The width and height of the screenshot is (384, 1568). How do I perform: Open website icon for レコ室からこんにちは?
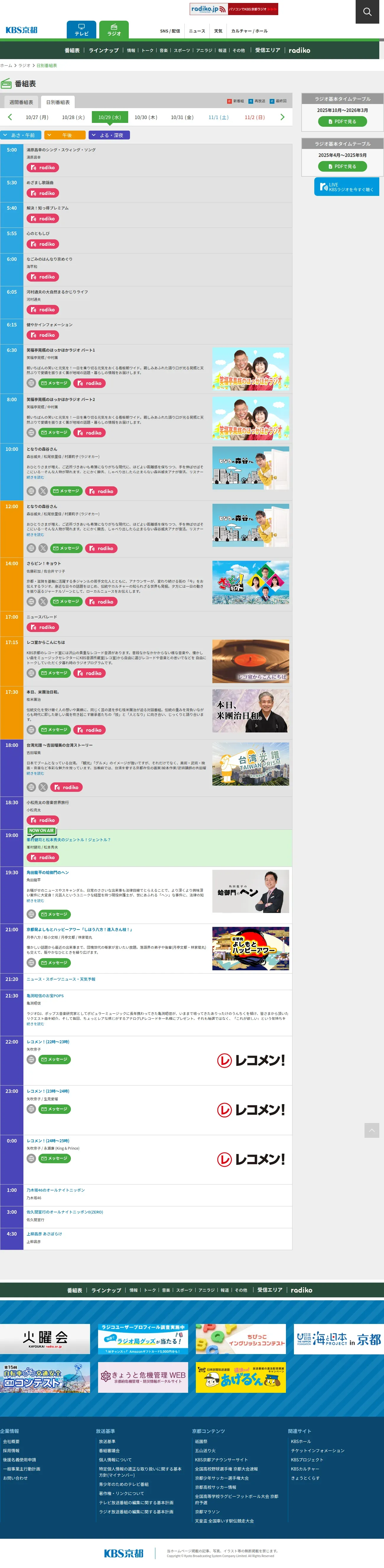point(31,673)
